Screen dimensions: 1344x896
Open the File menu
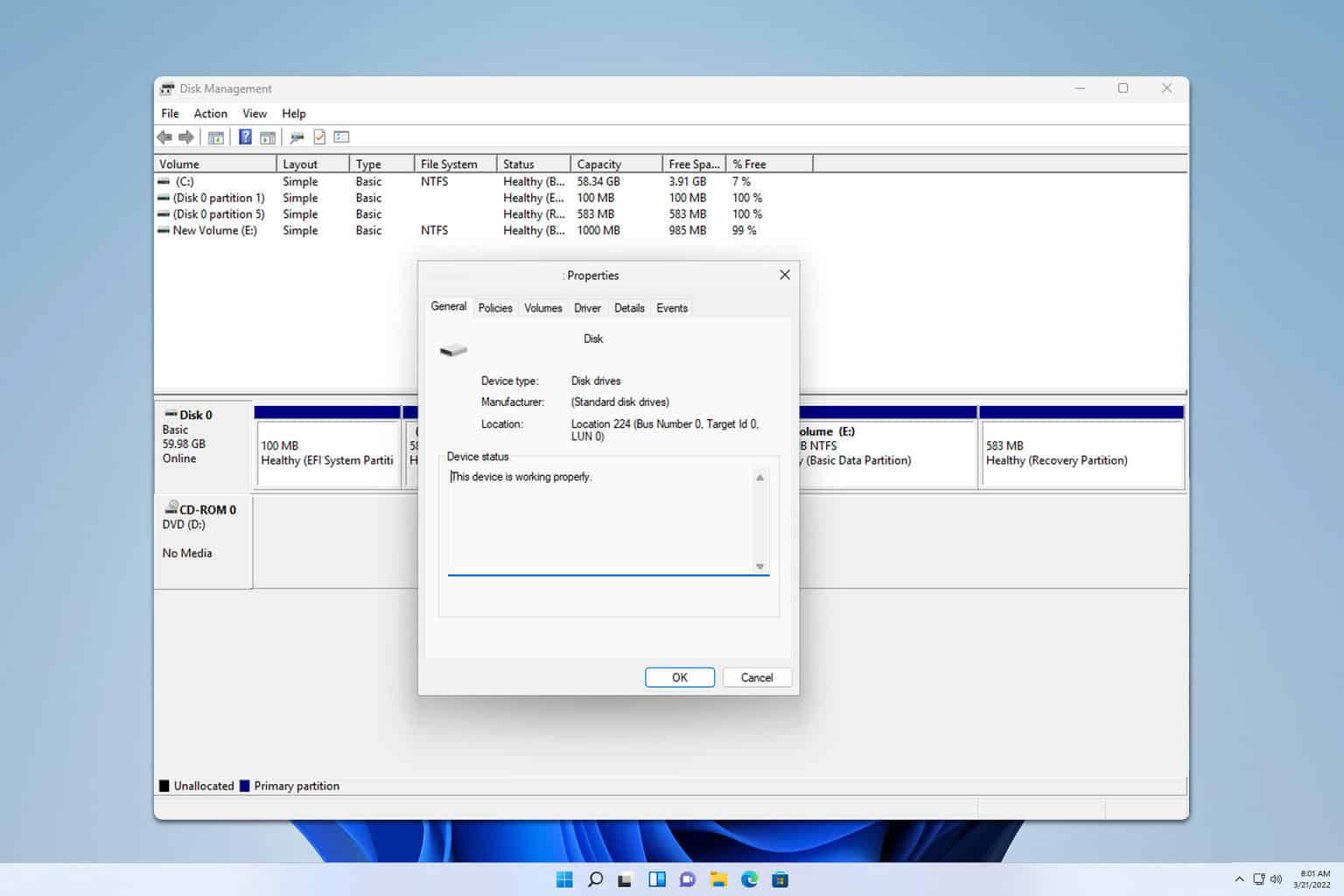pyautogui.click(x=170, y=114)
